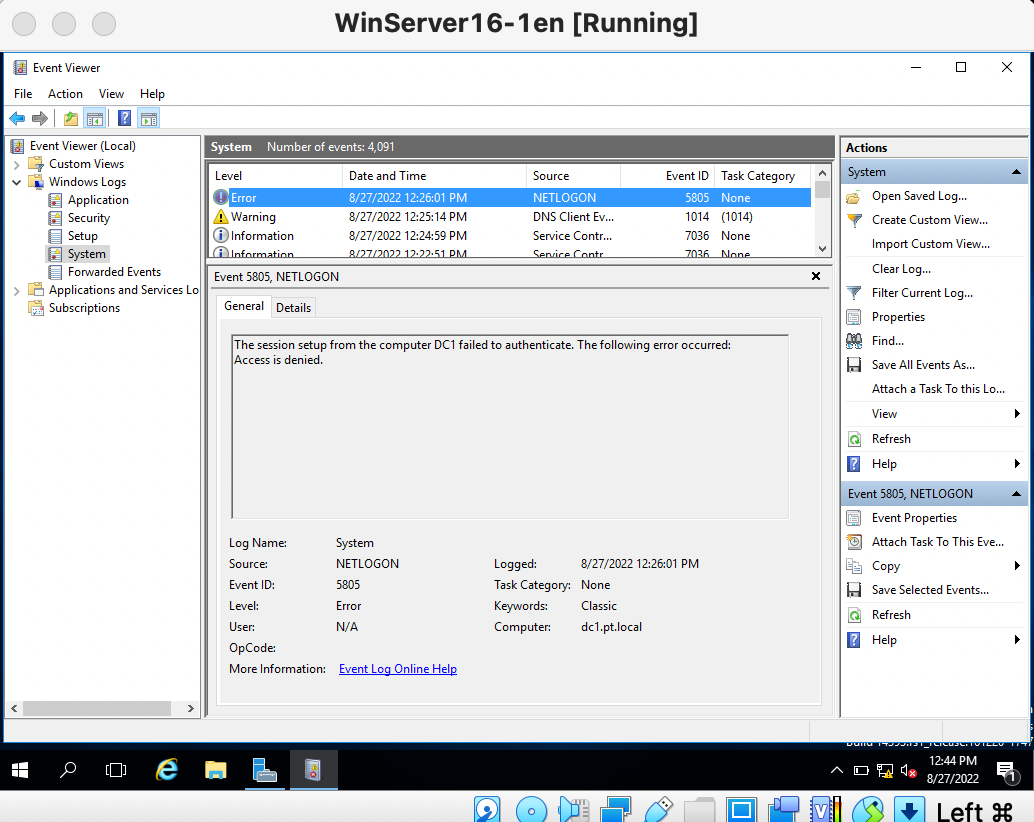Select Subscriptions in the tree
The image size is (1034, 822).
coord(84,308)
